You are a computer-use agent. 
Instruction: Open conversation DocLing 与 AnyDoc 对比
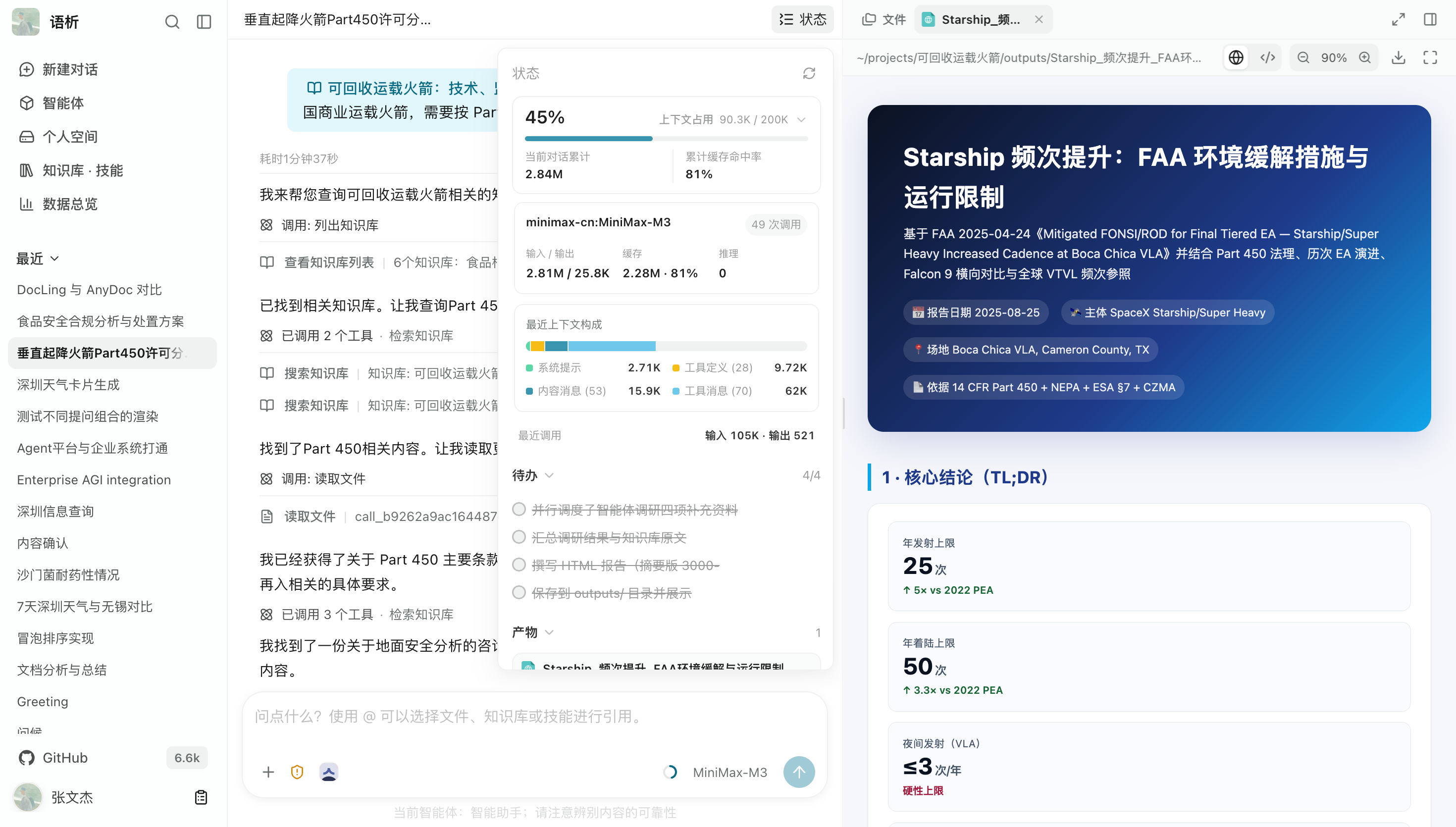point(89,290)
